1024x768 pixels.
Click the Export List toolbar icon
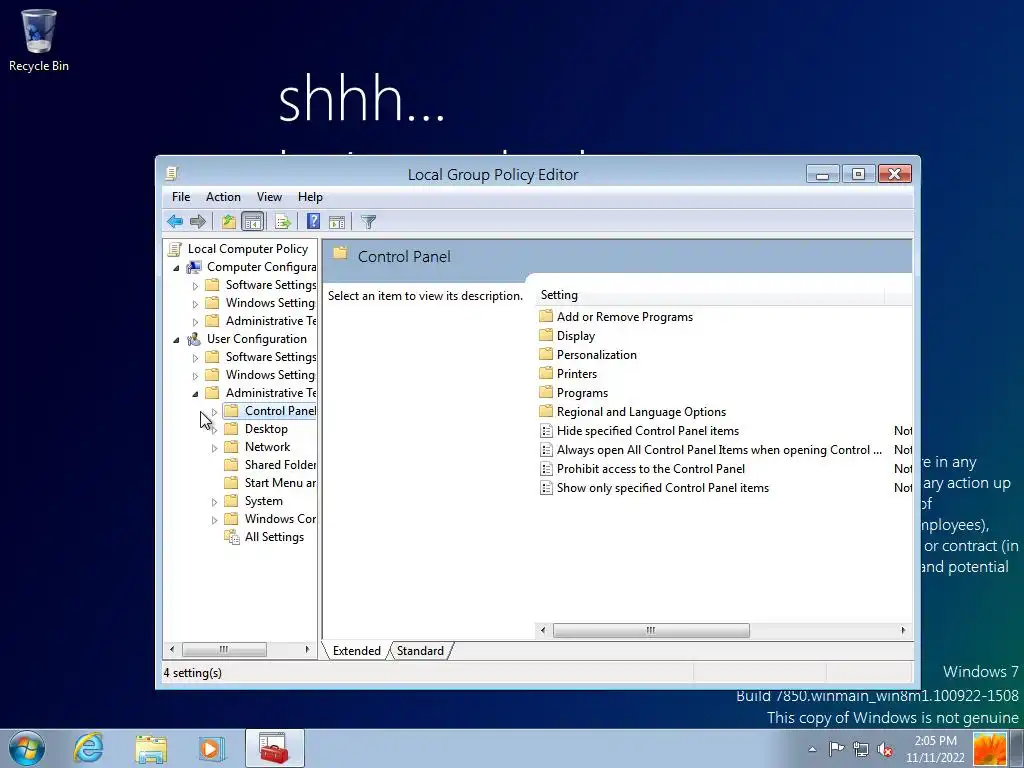tap(283, 222)
